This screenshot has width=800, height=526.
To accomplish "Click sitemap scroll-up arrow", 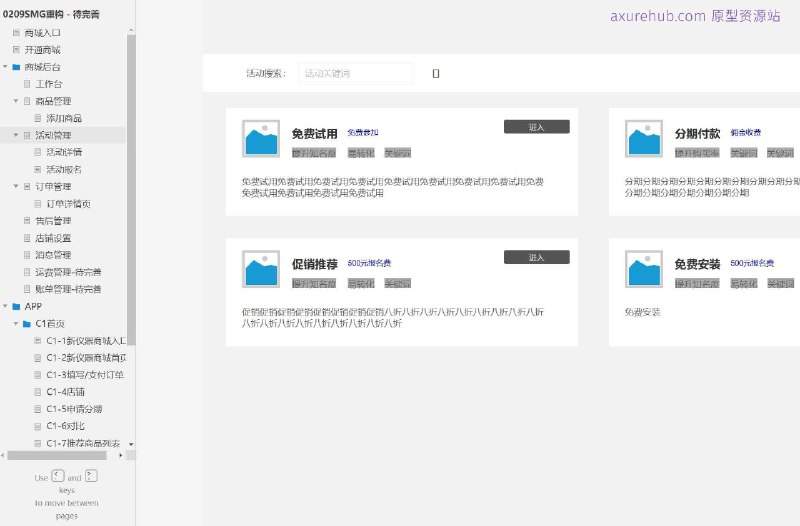I will [131, 31].
